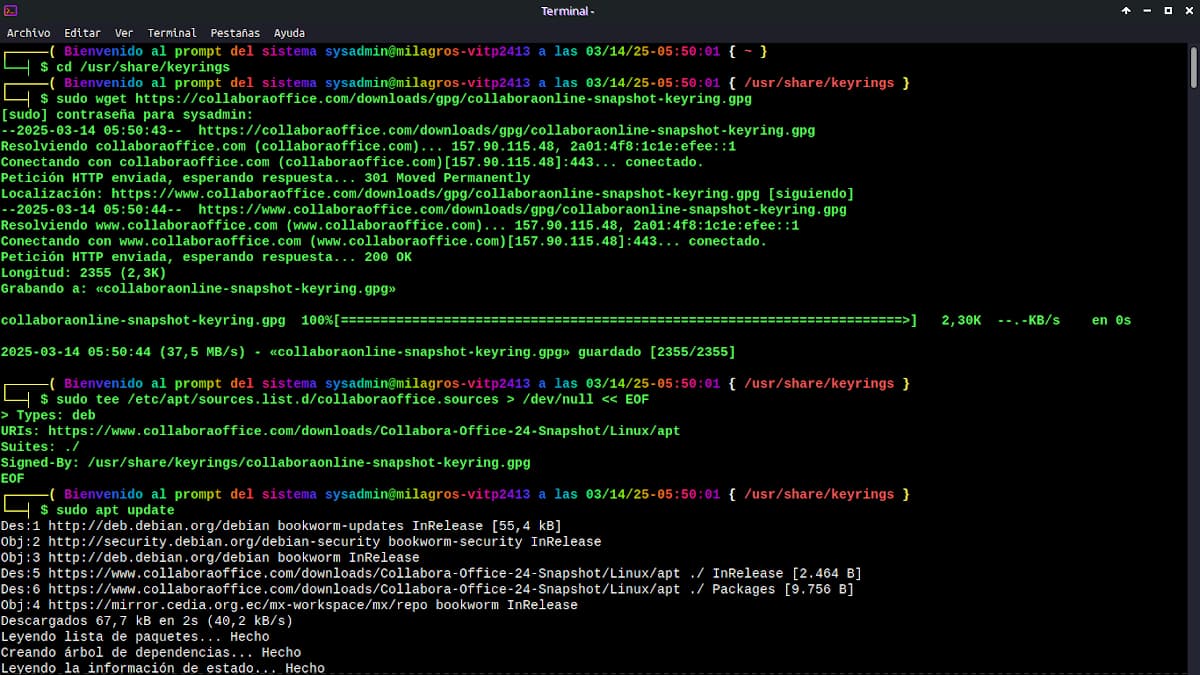The image size is (1200, 675).
Task: Open the Pestañas menu
Action: (235, 33)
